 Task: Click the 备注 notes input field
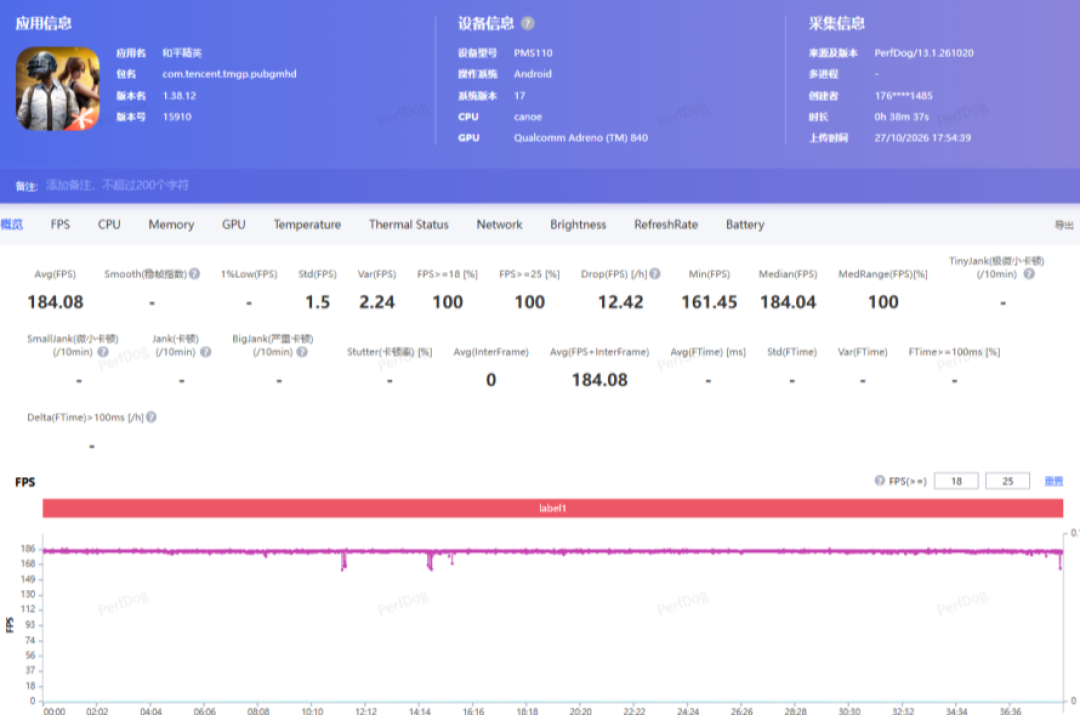pos(117,185)
